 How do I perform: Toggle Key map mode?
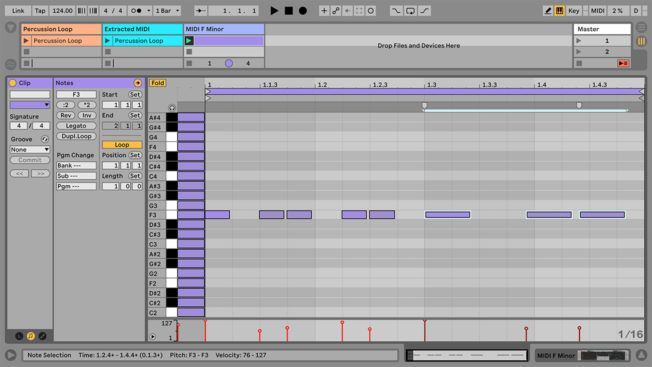coord(574,11)
